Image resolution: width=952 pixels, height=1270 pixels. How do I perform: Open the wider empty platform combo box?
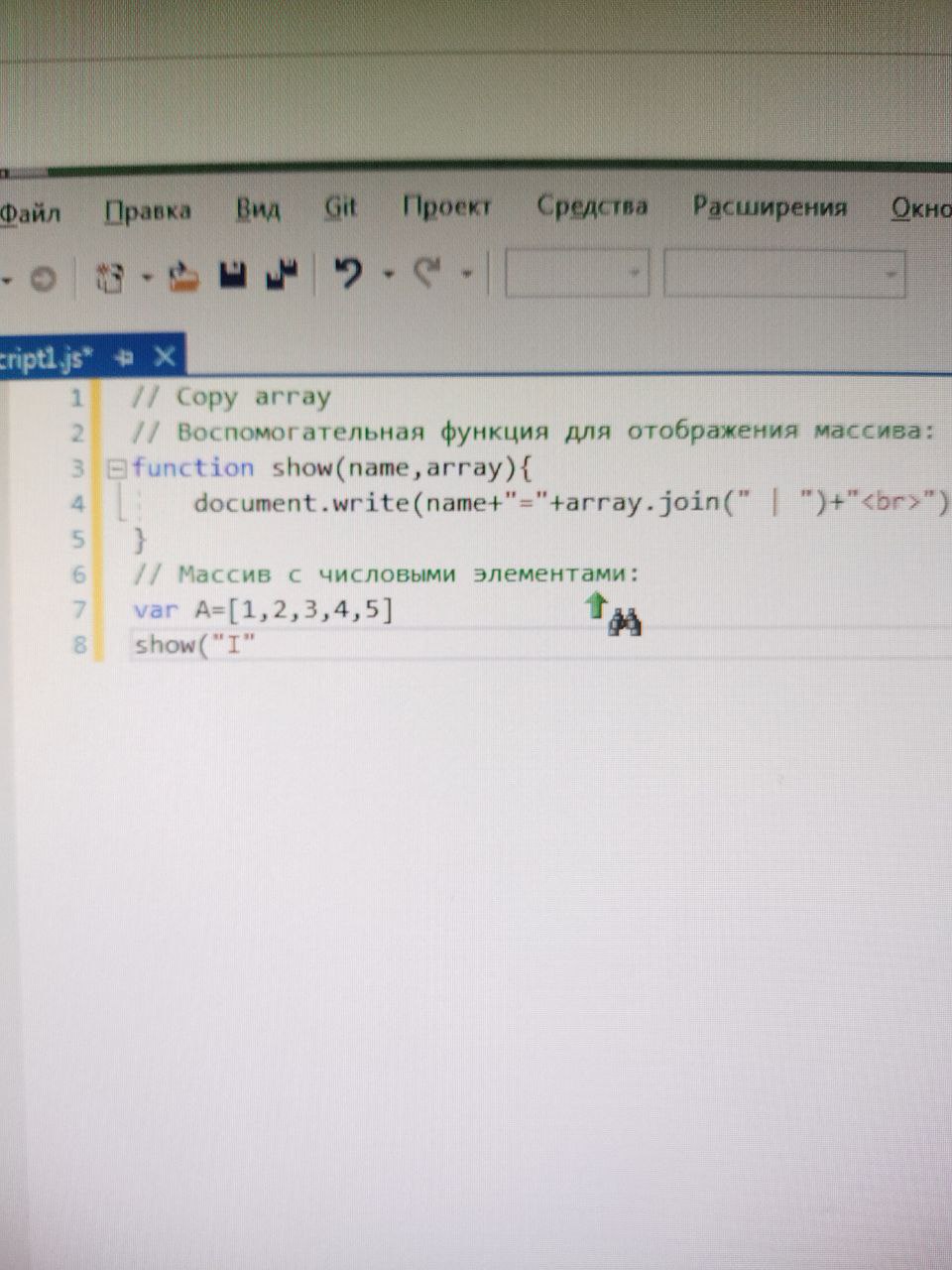[x=783, y=273]
